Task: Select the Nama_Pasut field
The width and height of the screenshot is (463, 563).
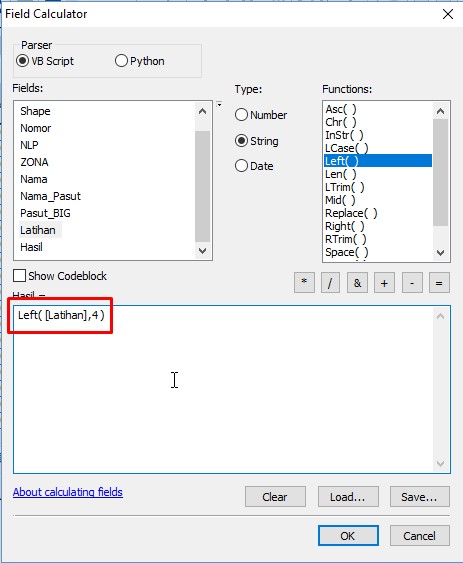Action: 50,196
